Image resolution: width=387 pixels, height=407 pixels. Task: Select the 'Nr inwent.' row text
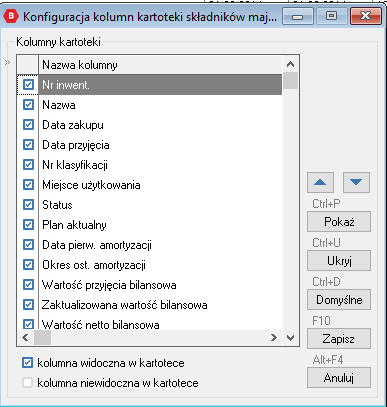(66, 85)
